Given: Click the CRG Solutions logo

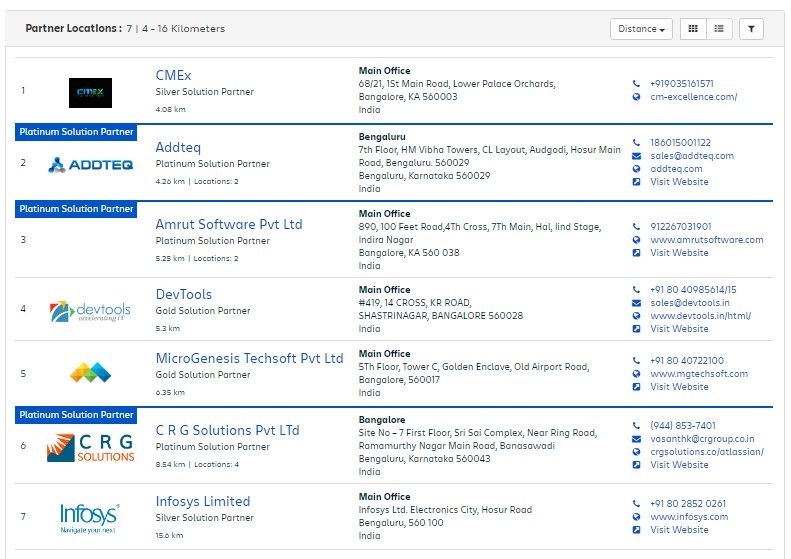Looking at the screenshot, I should pyautogui.click(x=91, y=447).
